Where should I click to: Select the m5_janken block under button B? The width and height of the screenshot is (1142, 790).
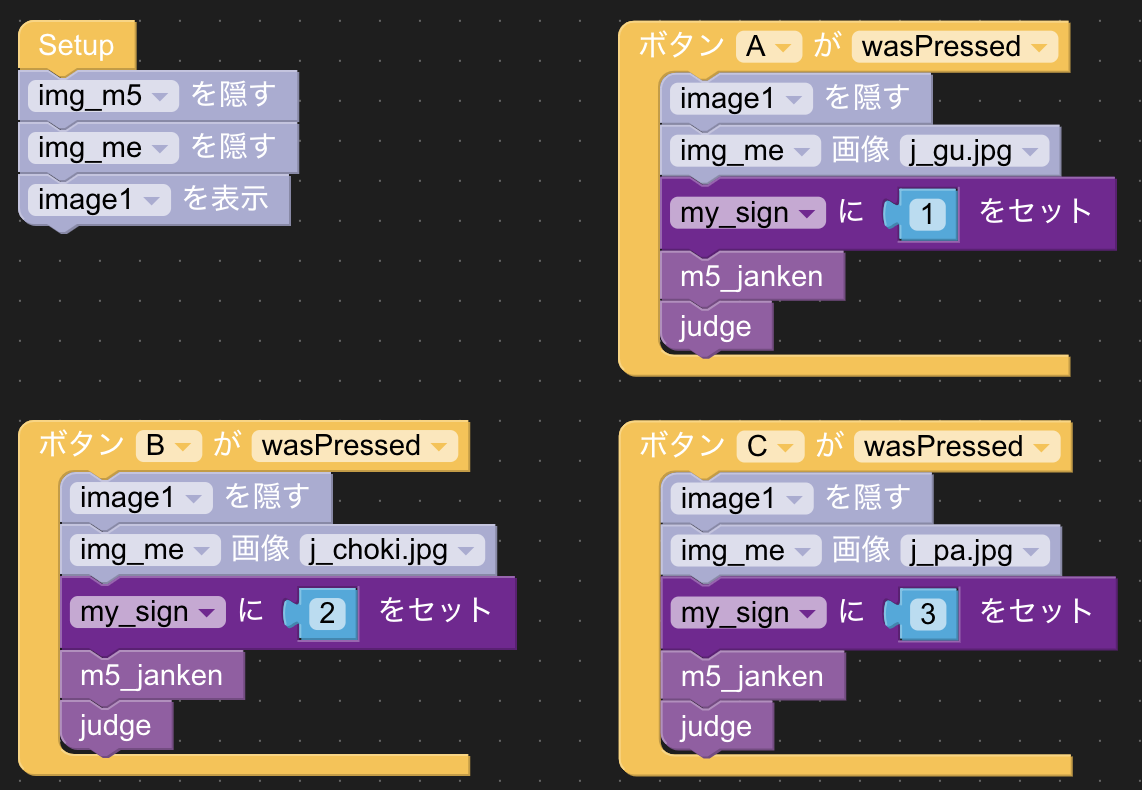(151, 675)
